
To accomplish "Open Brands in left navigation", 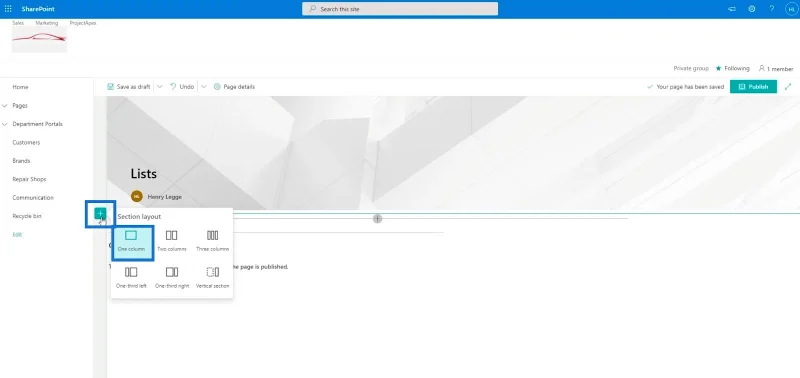I will pos(21,161).
